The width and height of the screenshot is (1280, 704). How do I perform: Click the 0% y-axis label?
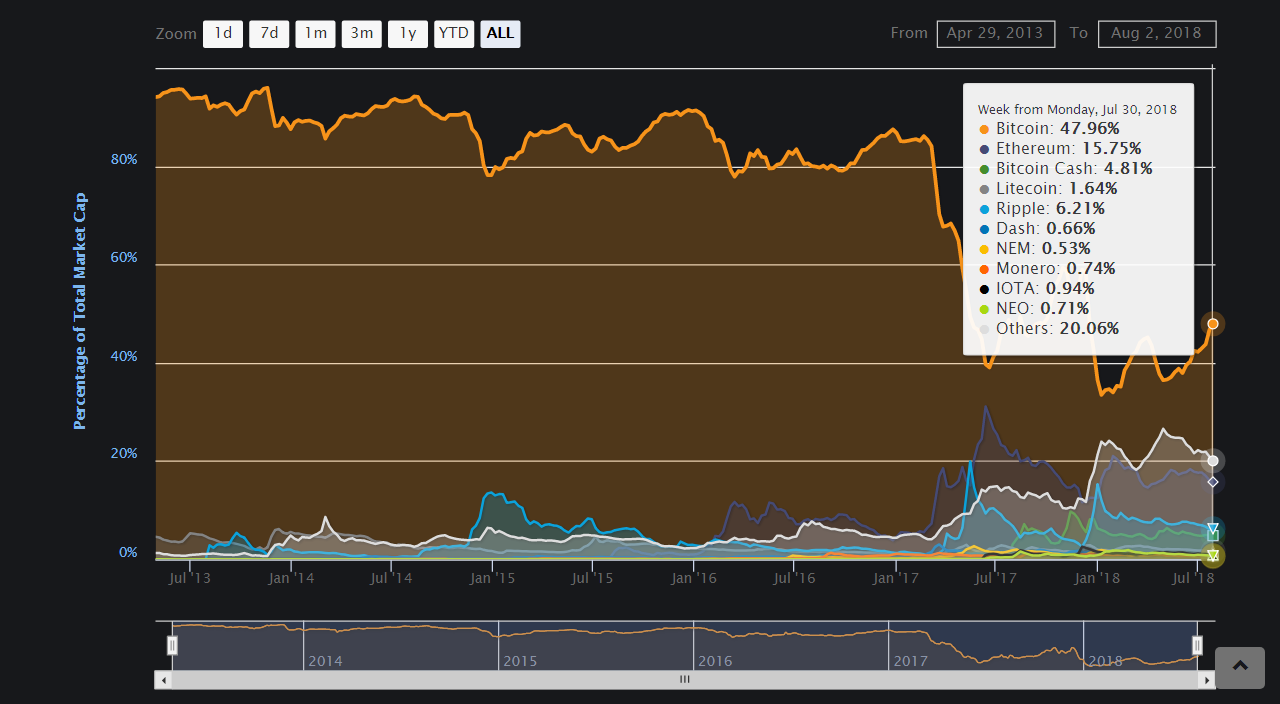(x=128, y=553)
